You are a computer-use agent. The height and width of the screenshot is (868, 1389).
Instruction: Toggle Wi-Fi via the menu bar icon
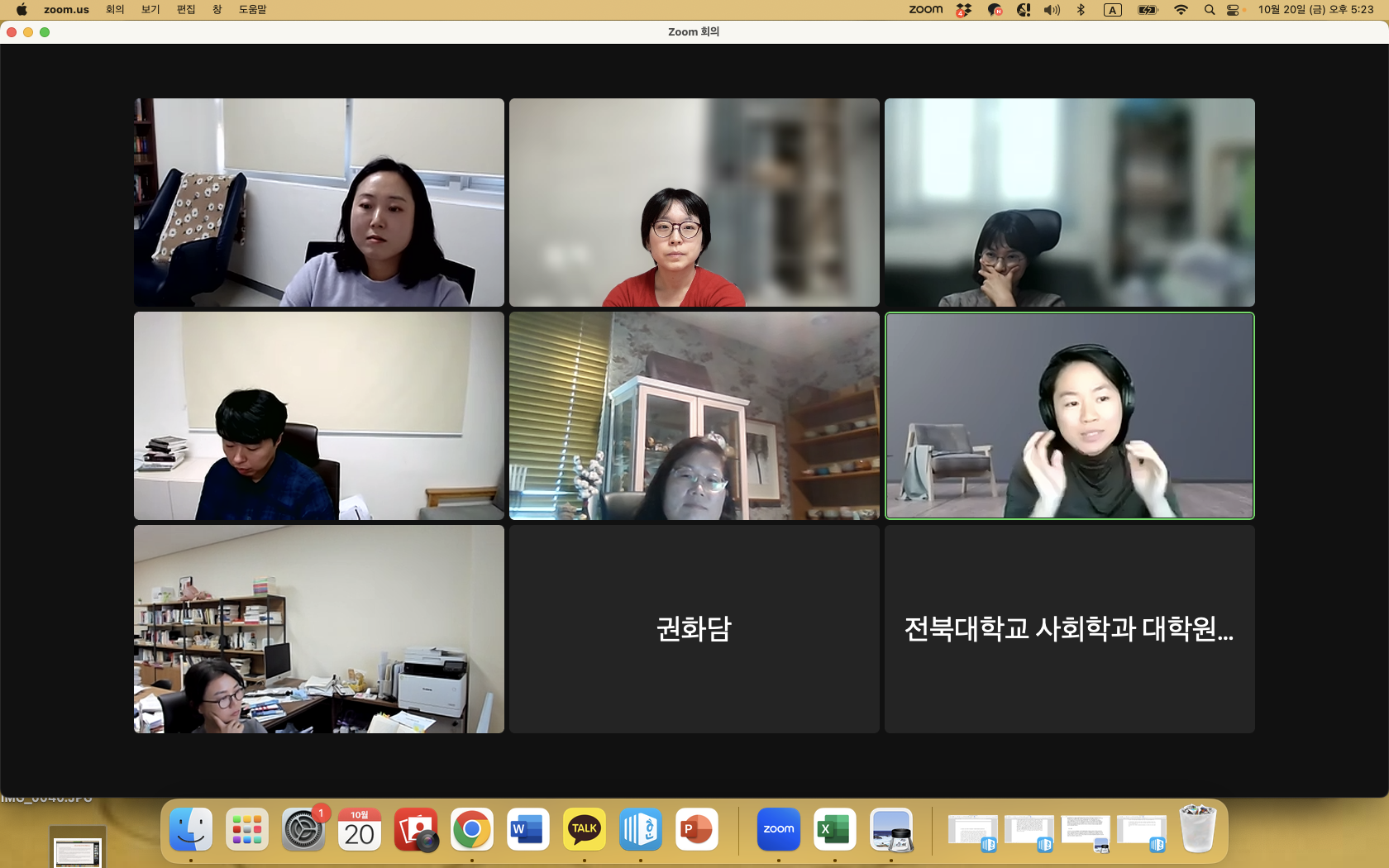point(1181,9)
